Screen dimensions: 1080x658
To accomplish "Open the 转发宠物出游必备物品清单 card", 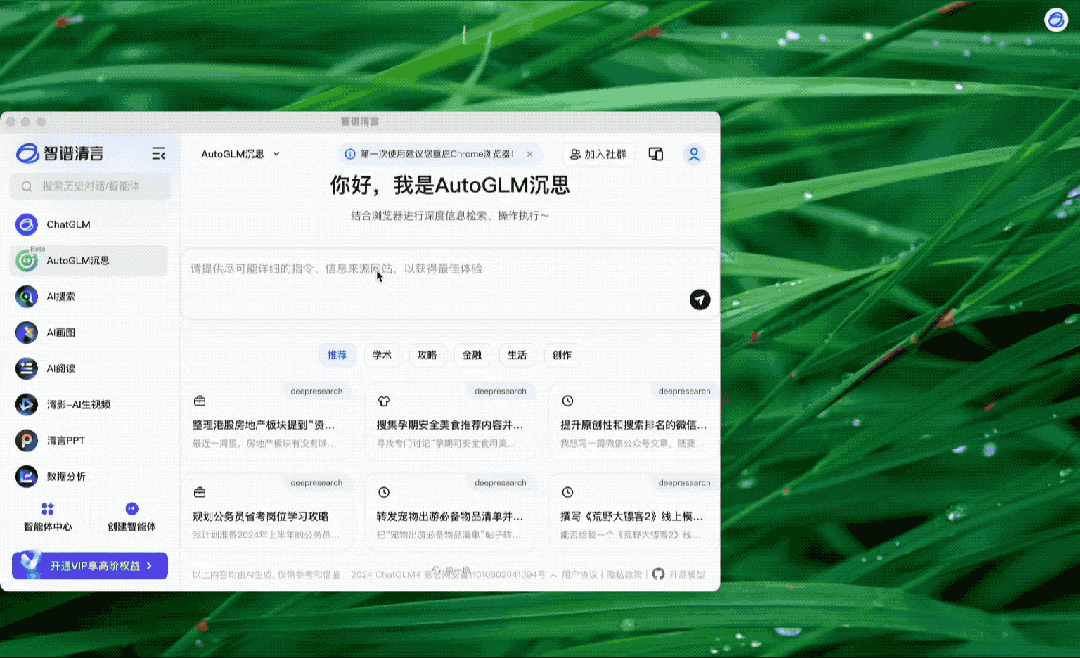I will [450, 512].
